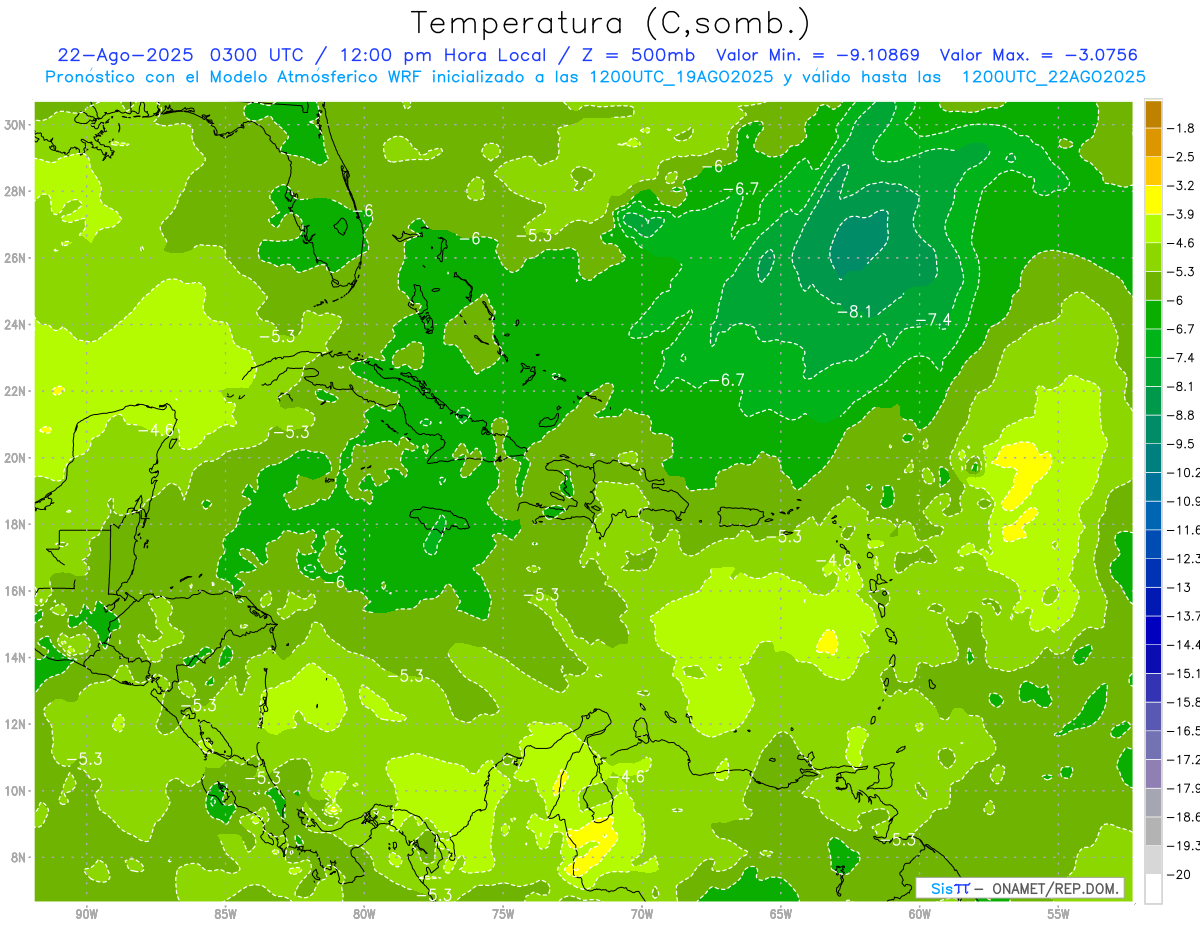
Task: Click the "-8.8" value on color bar
Action: pos(1183,415)
